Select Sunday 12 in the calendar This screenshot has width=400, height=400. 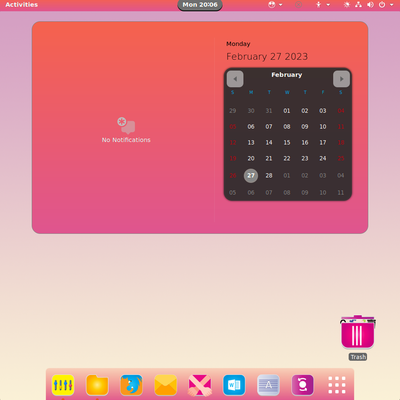coord(233,143)
